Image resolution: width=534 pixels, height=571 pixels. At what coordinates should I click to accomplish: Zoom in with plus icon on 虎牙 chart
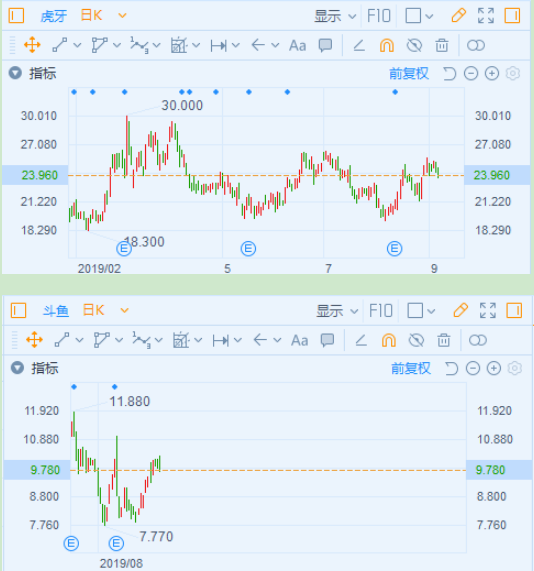click(492, 74)
